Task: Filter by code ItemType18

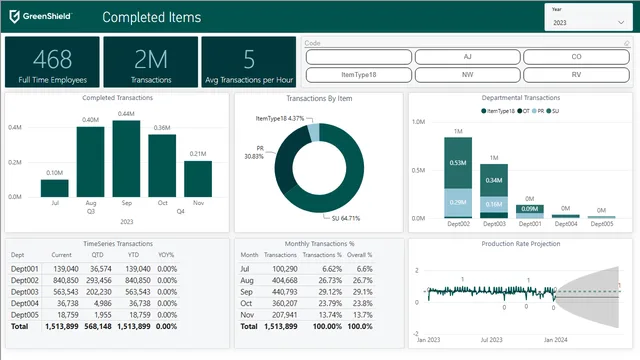Action: point(359,75)
